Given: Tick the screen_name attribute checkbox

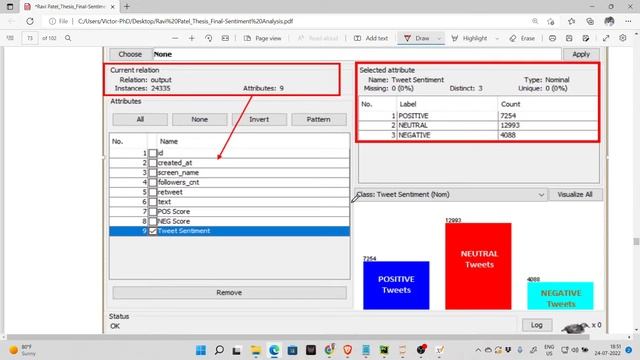Looking at the screenshot, I should click(153, 173).
